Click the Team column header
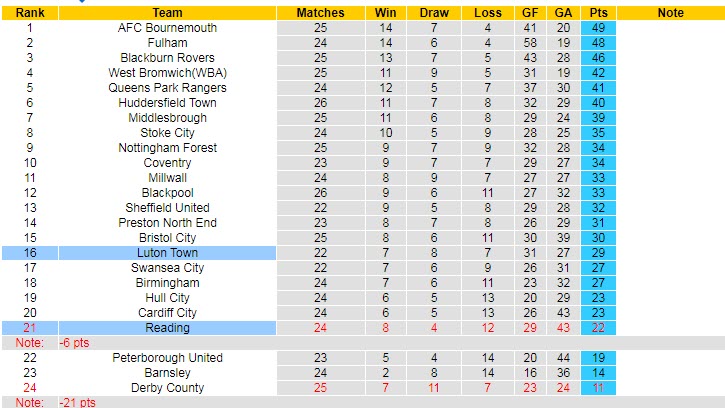The image size is (725, 408). pos(167,13)
